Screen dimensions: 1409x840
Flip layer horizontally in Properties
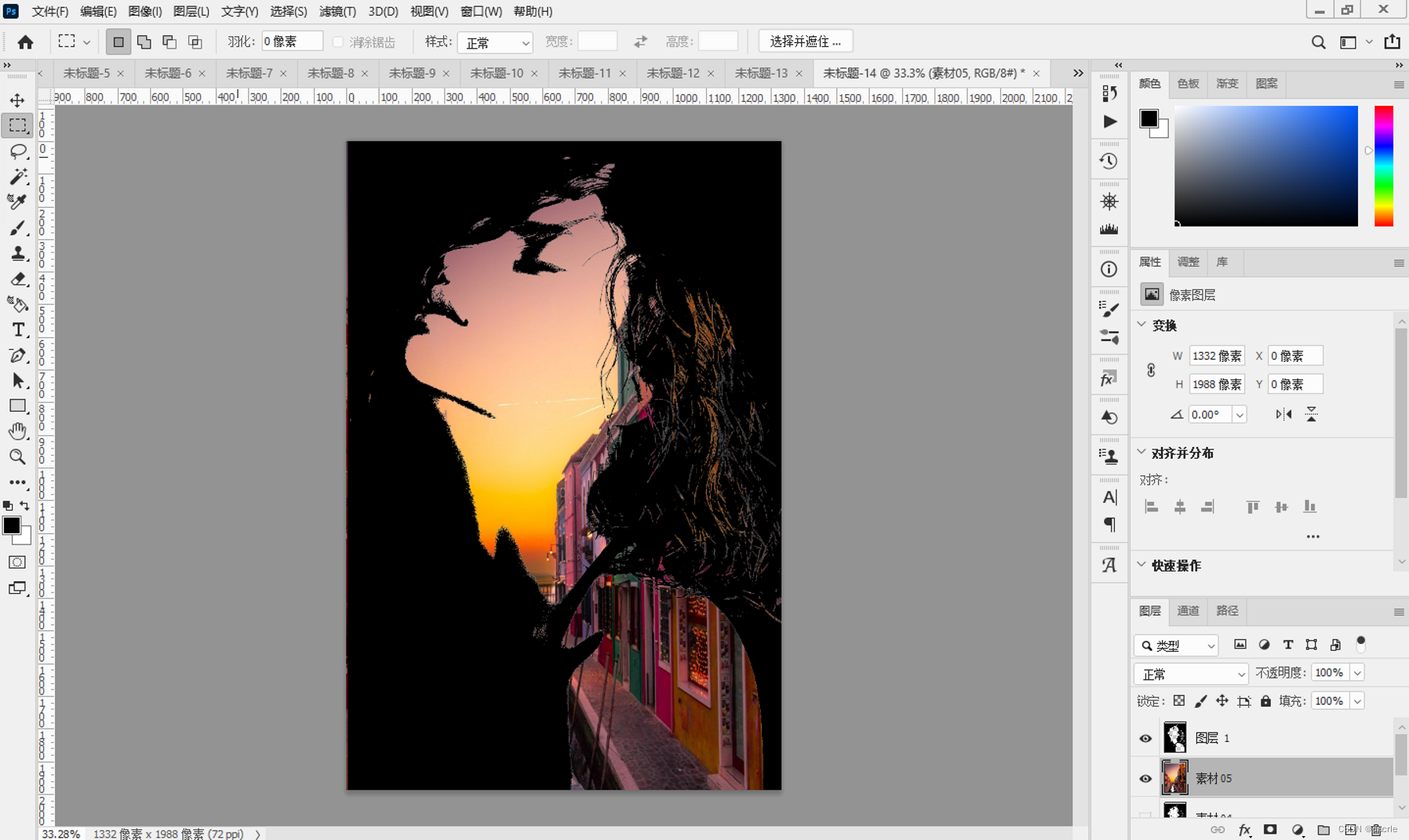[x=1283, y=414]
